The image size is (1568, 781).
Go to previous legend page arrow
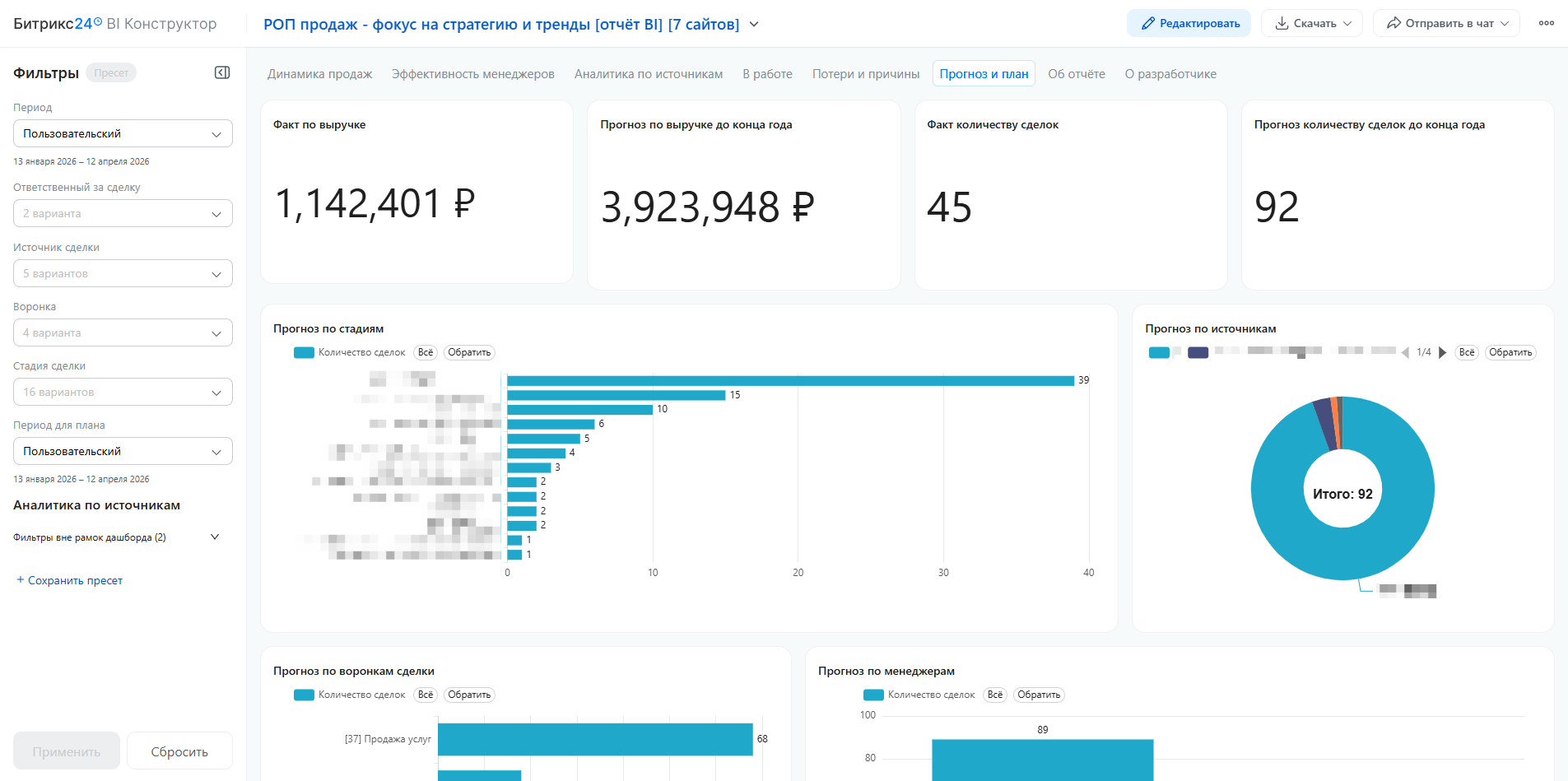pyautogui.click(x=1405, y=353)
